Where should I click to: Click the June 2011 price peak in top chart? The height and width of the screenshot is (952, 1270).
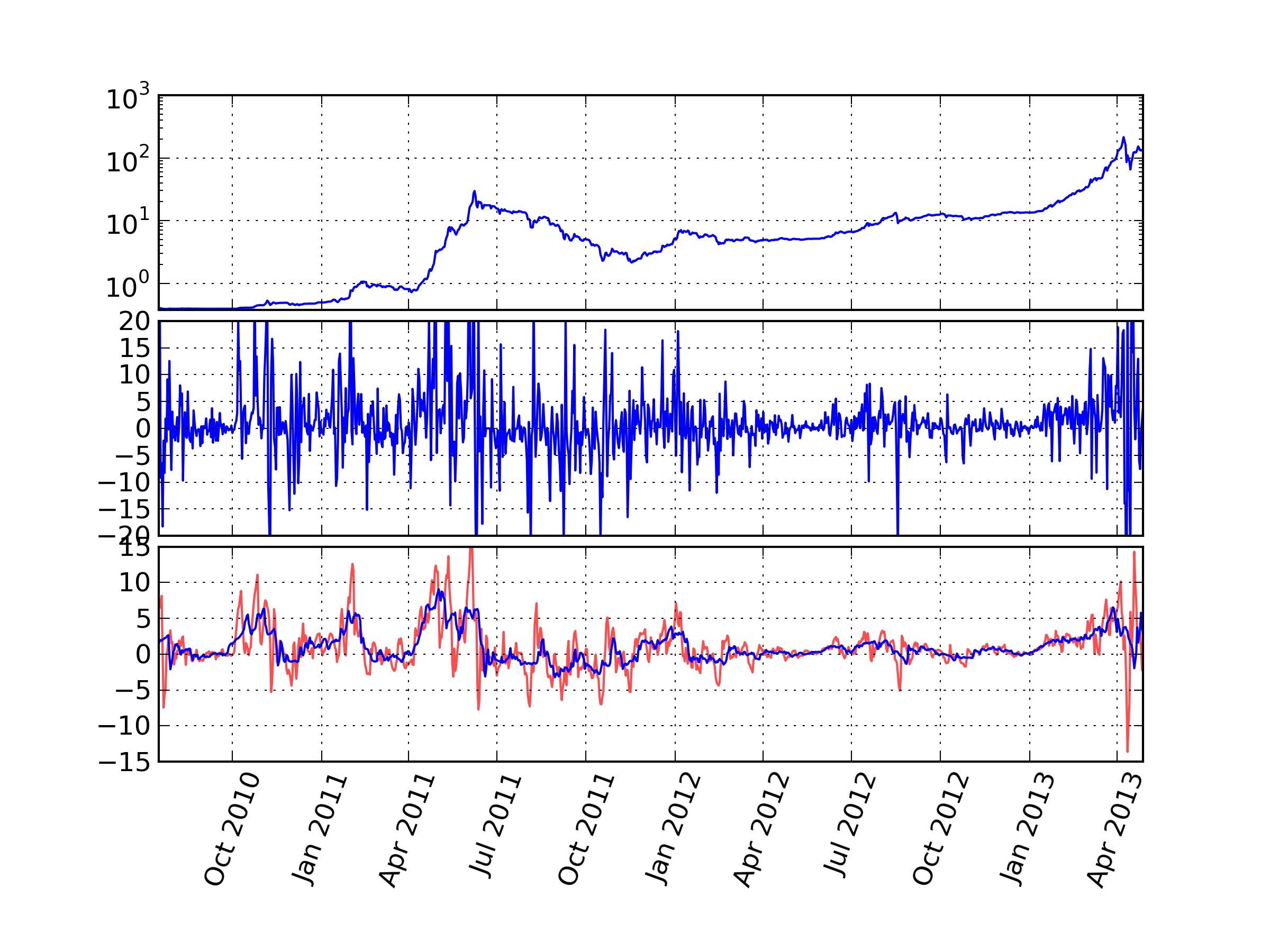[x=474, y=191]
